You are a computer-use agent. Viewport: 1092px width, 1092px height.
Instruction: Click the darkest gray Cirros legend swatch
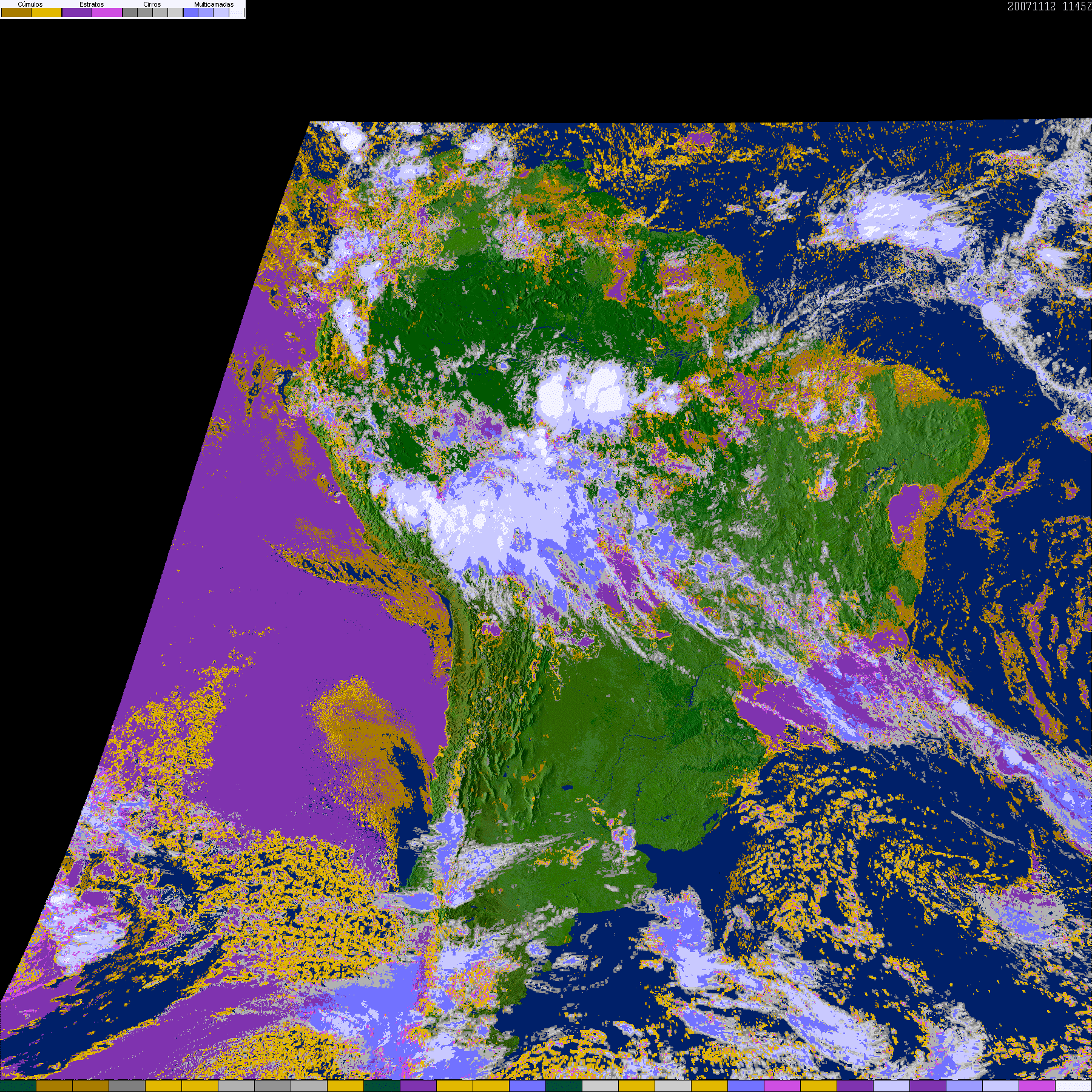coord(130,12)
